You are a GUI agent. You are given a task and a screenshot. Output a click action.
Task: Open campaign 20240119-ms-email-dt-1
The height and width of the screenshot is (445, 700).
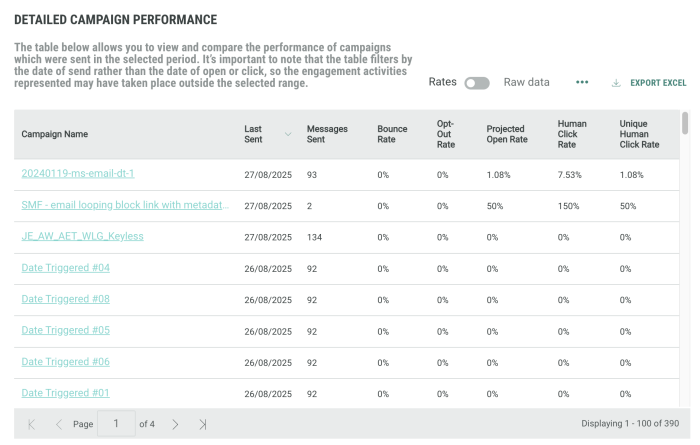click(78, 174)
